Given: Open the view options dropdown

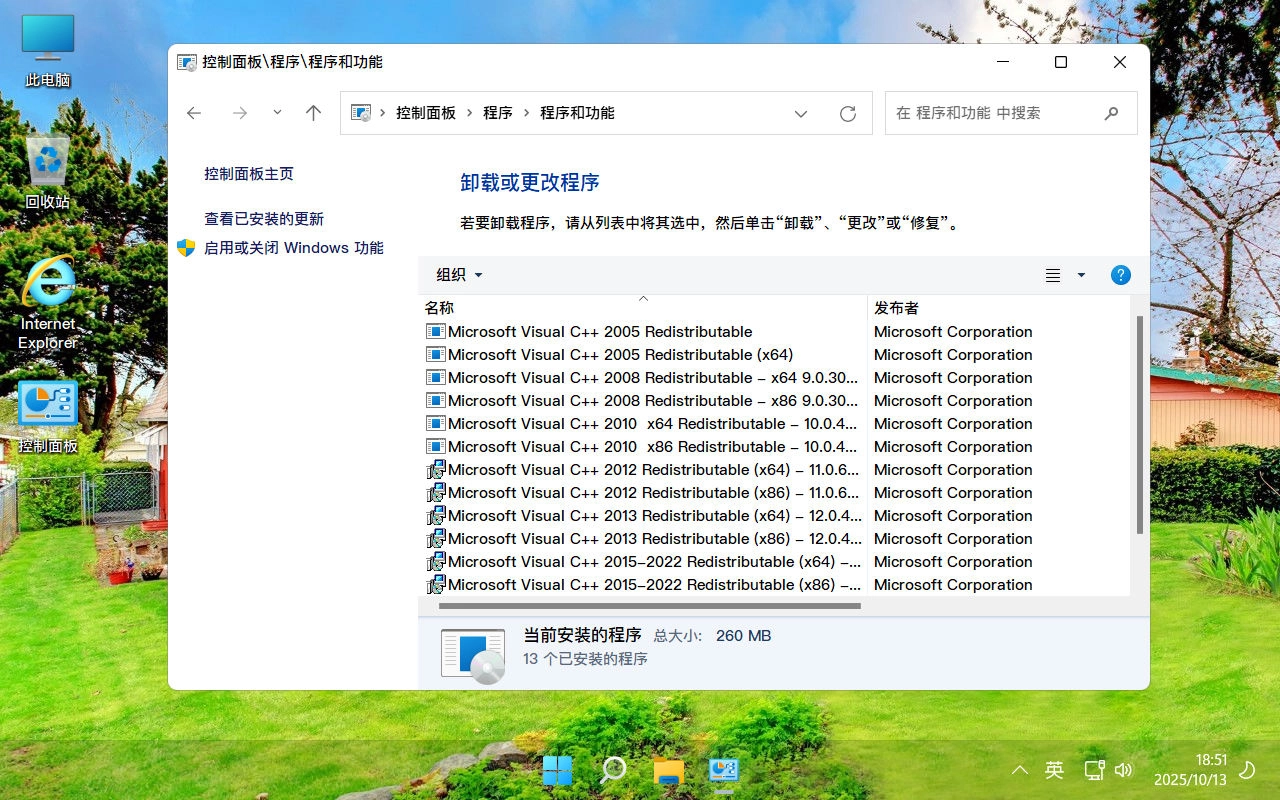Looking at the screenshot, I should [1063, 275].
